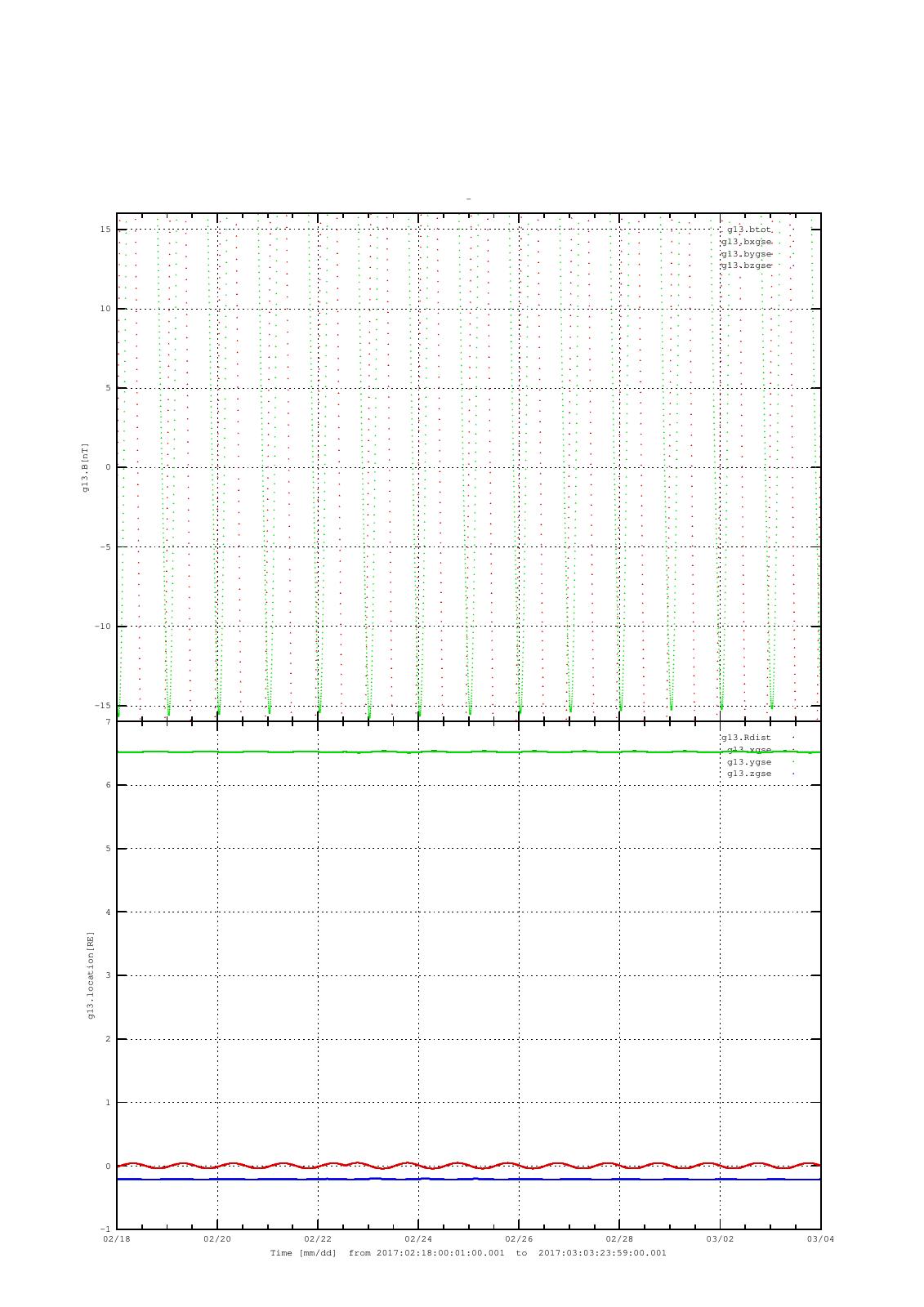The image size is (924, 1307).
Task: Click the g13.bzgse legend entry
Action: (x=746, y=265)
